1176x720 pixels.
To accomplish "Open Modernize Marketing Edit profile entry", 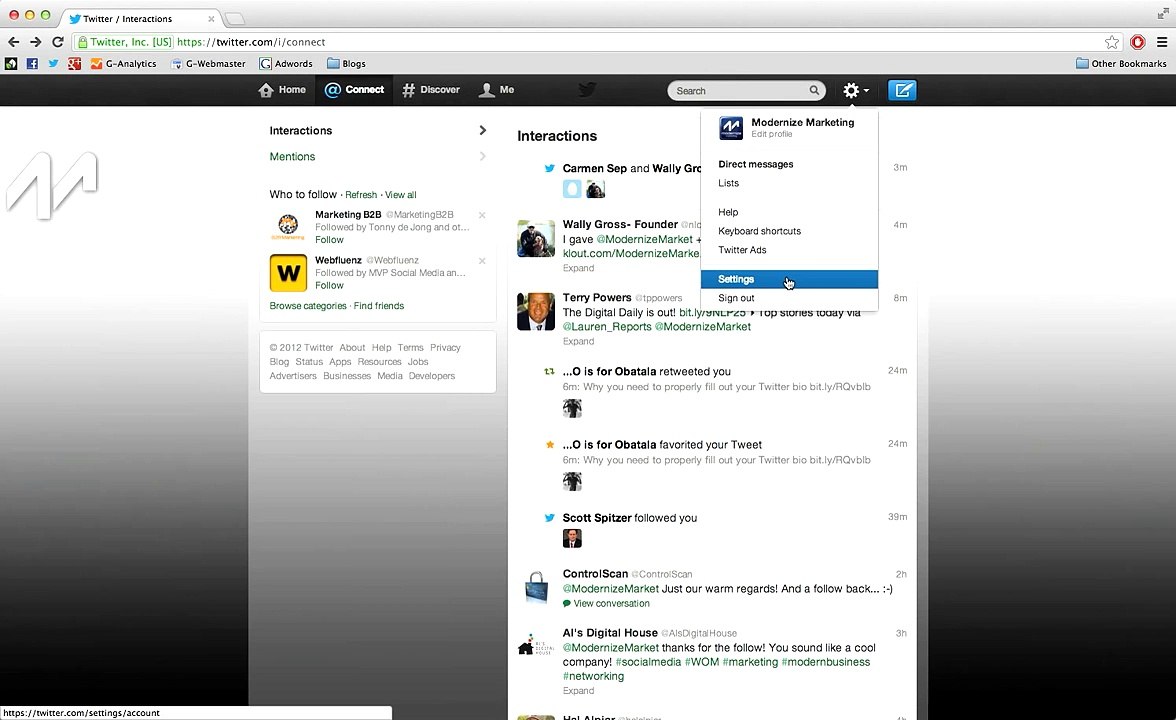I will (x=789, y=128).
